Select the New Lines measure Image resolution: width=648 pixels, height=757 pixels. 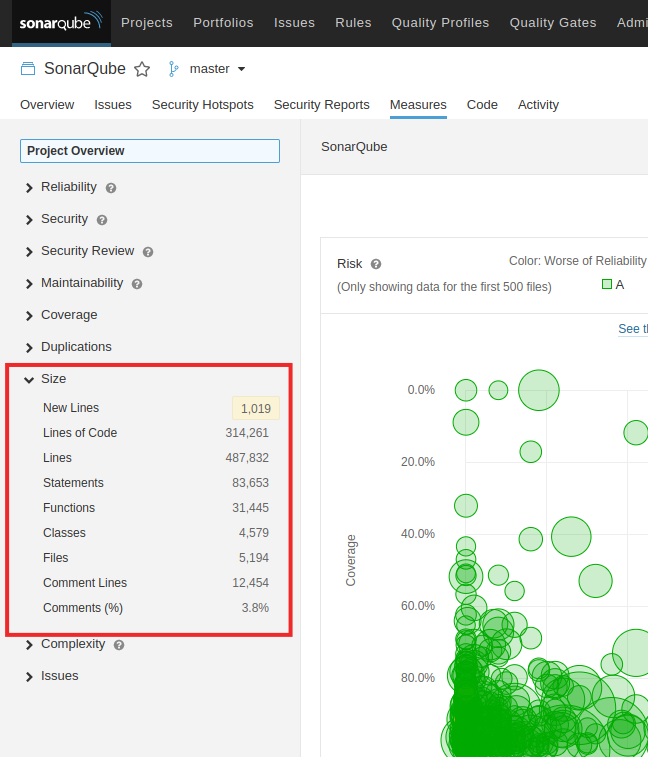(71, 408)
